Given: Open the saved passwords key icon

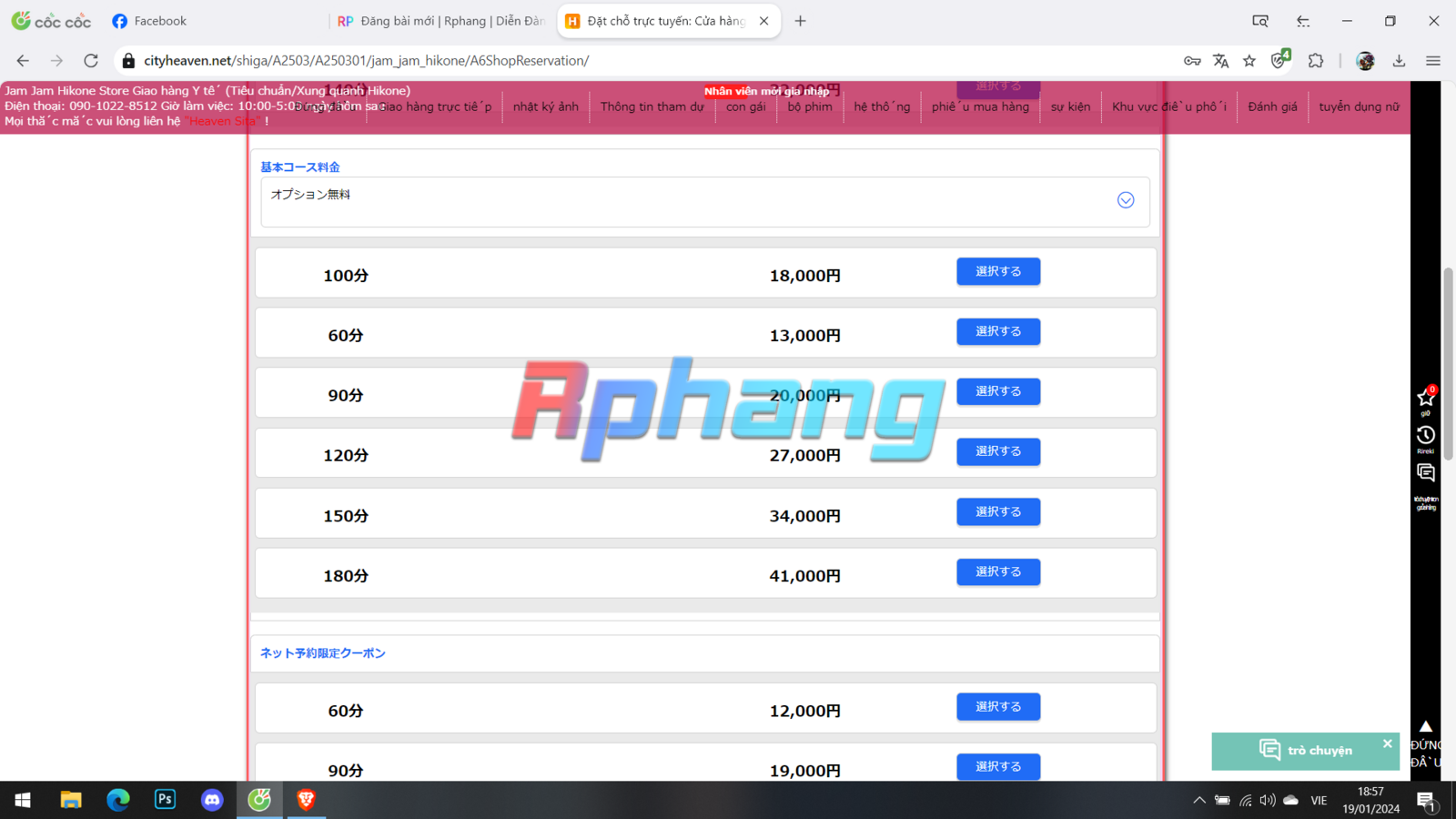Looking at the screenshot, I should (x=1192, y=61).
